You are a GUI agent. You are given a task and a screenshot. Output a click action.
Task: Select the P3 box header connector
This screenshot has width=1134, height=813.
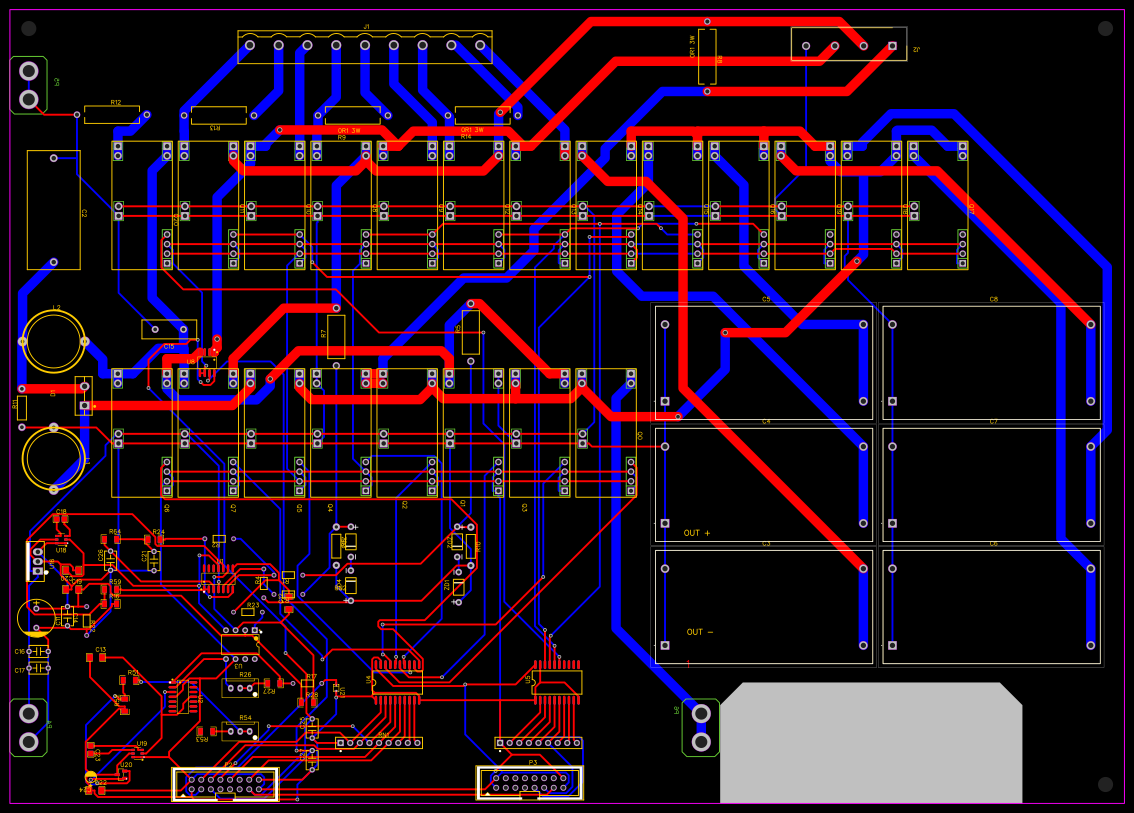click(529, 783)
